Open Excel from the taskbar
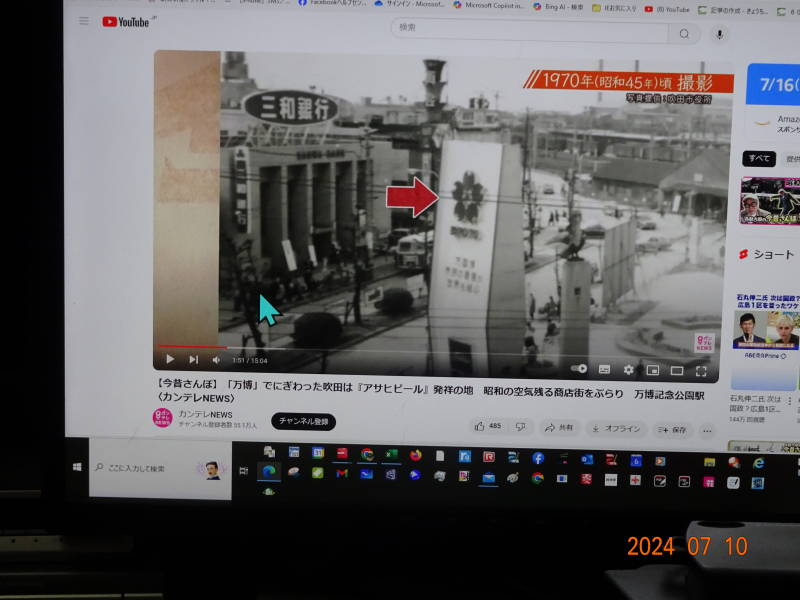This screenshot has width=800, height=600. (x=391, y=454)
